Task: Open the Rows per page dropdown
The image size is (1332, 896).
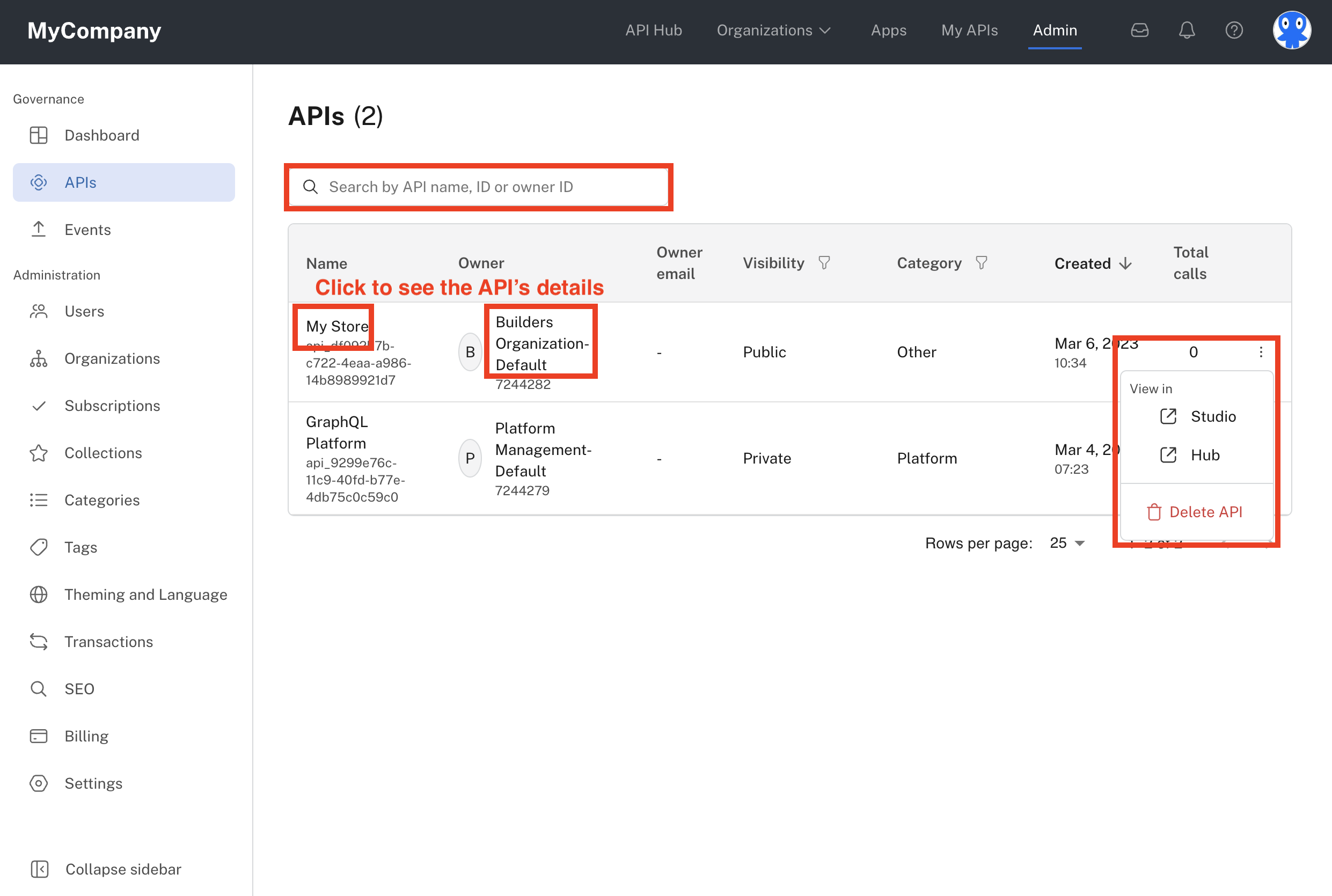Action: (x=1067, y=543)
